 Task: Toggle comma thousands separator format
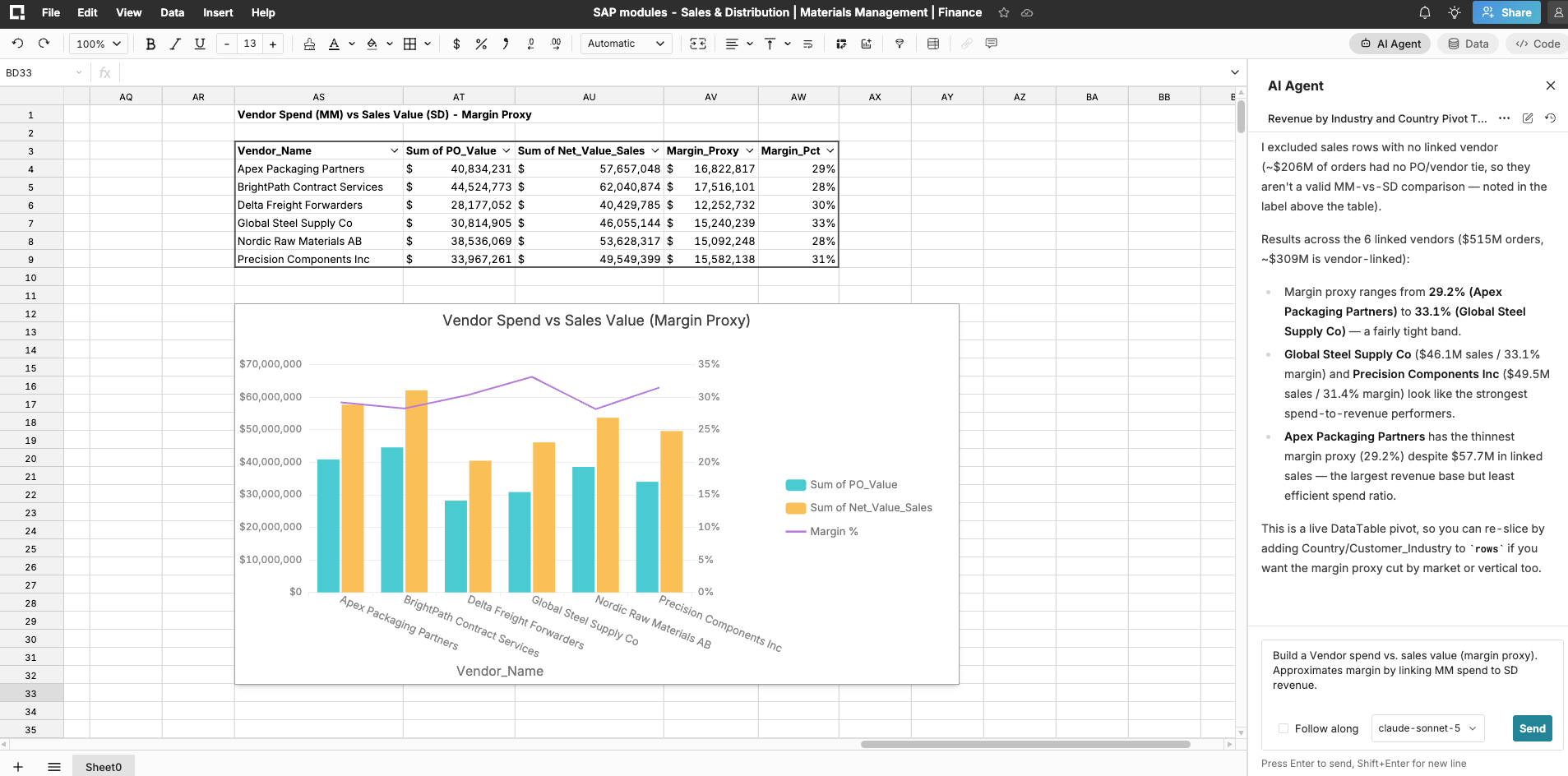coord(506,44)
